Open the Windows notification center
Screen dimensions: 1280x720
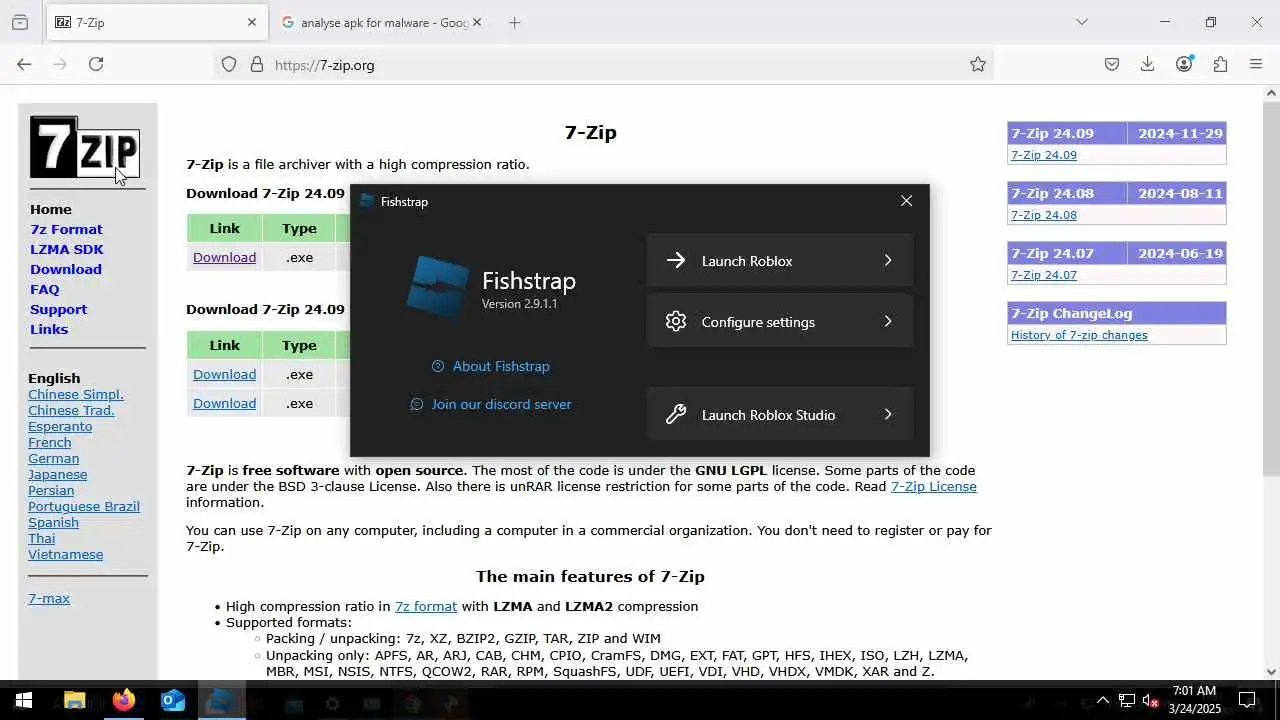point(1247,700)
